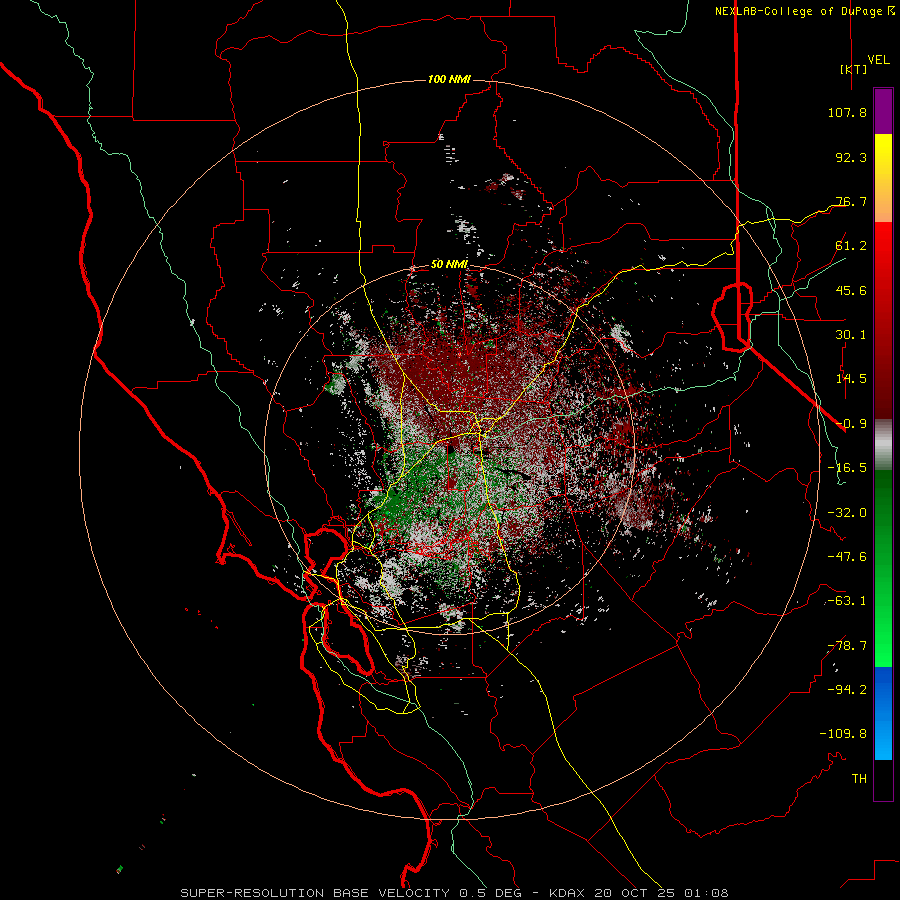Click the -32.0 velocity scale value
Viewport: 900px width, 900px height.
(x=847, y=513)
